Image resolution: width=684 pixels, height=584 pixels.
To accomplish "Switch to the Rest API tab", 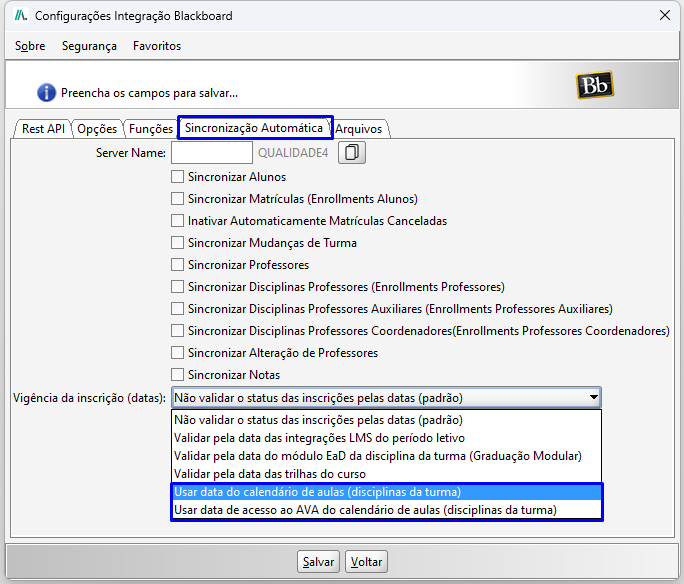I will click(x=43, y=129).
